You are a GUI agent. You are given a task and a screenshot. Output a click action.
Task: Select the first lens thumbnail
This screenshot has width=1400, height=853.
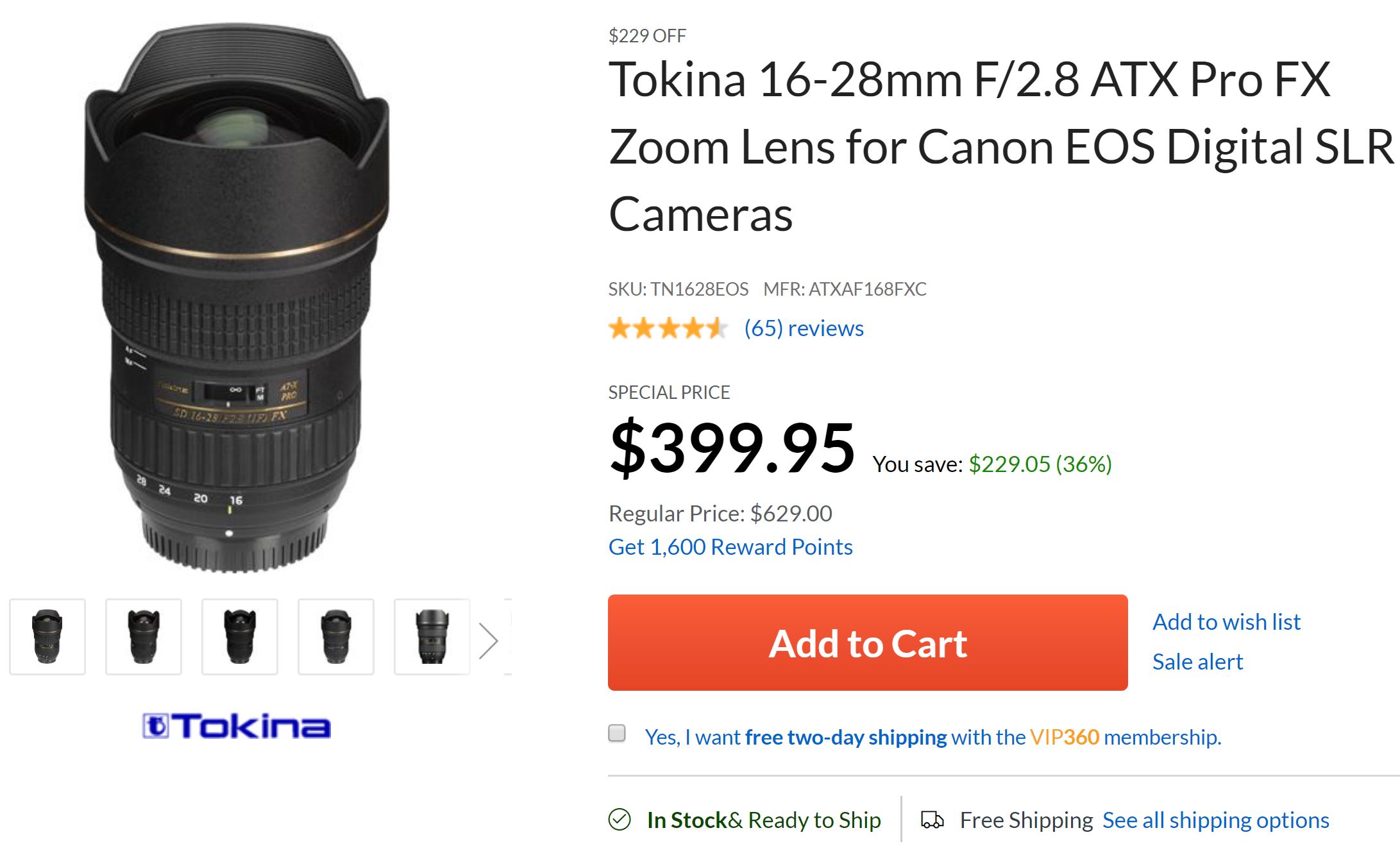click(x=47, y=636)
